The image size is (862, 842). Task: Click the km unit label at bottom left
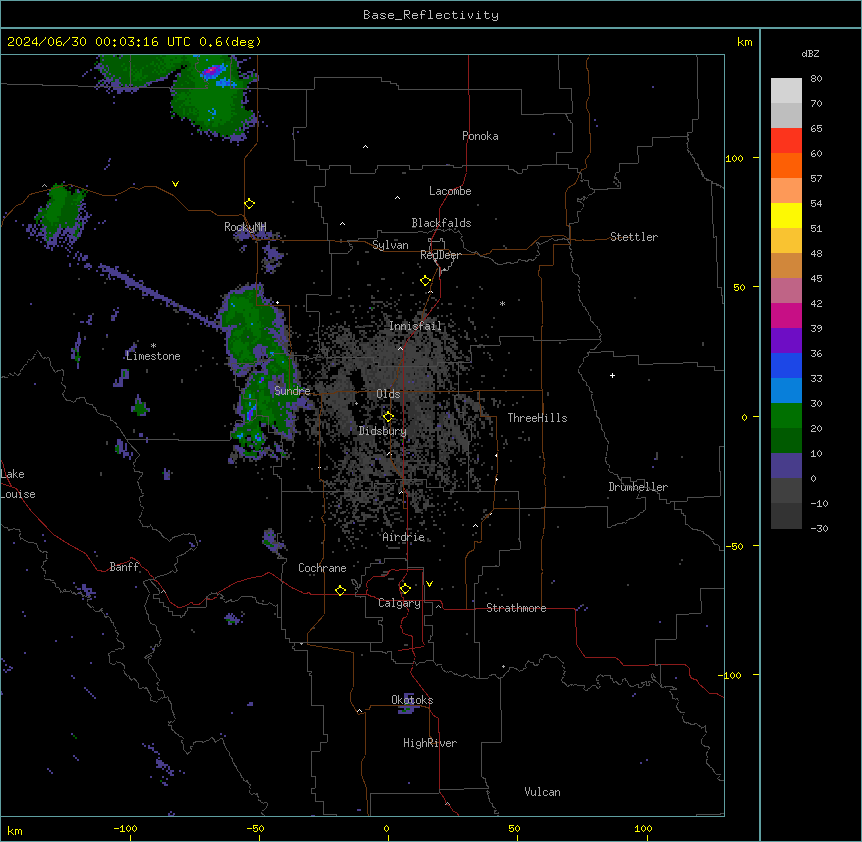[15, 830]
